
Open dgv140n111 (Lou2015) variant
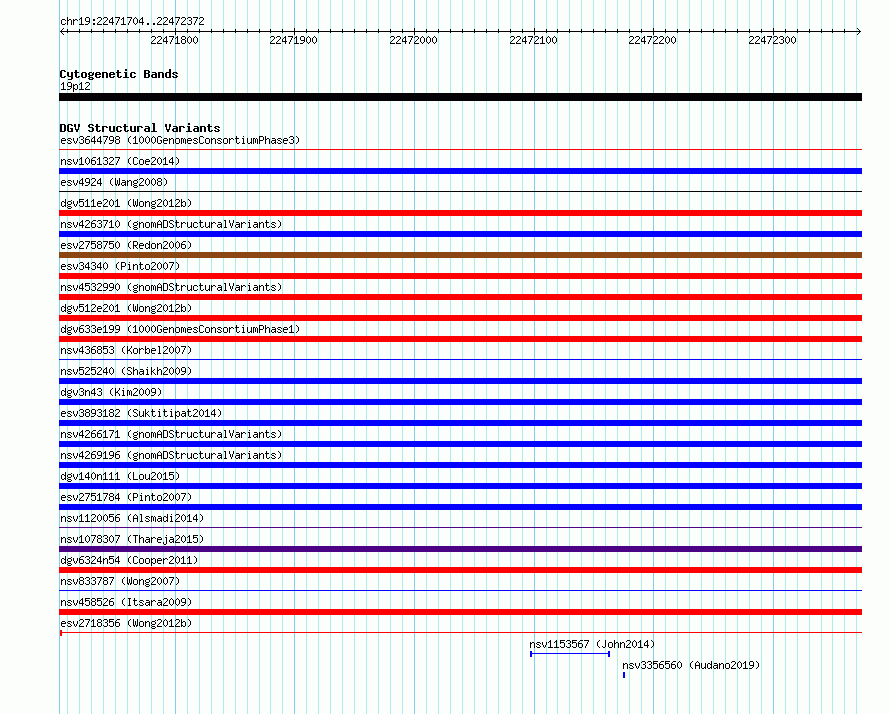tap(120, 476)
